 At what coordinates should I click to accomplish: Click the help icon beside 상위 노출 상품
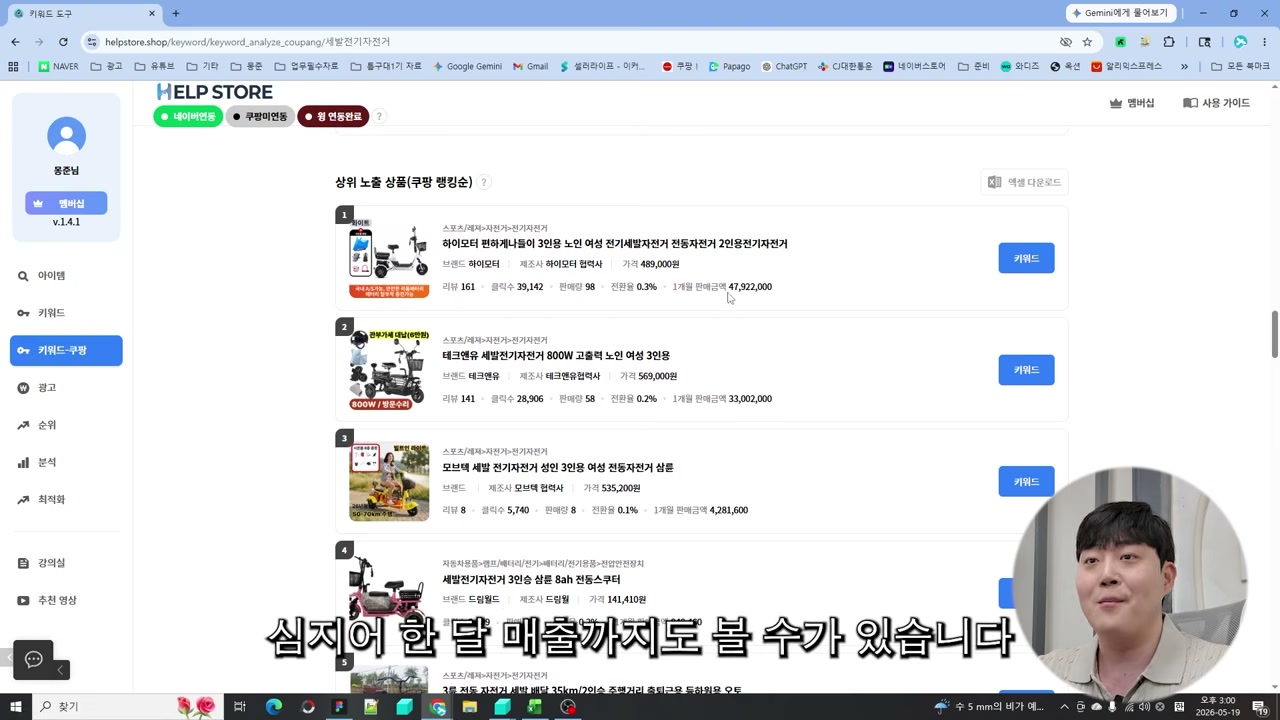point(484,182)
